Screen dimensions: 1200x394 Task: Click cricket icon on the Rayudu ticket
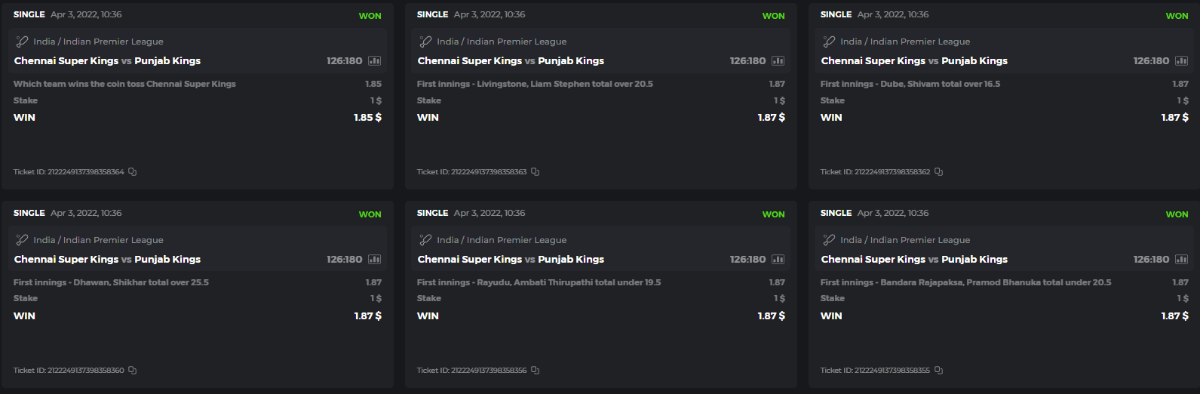(426, 240)
